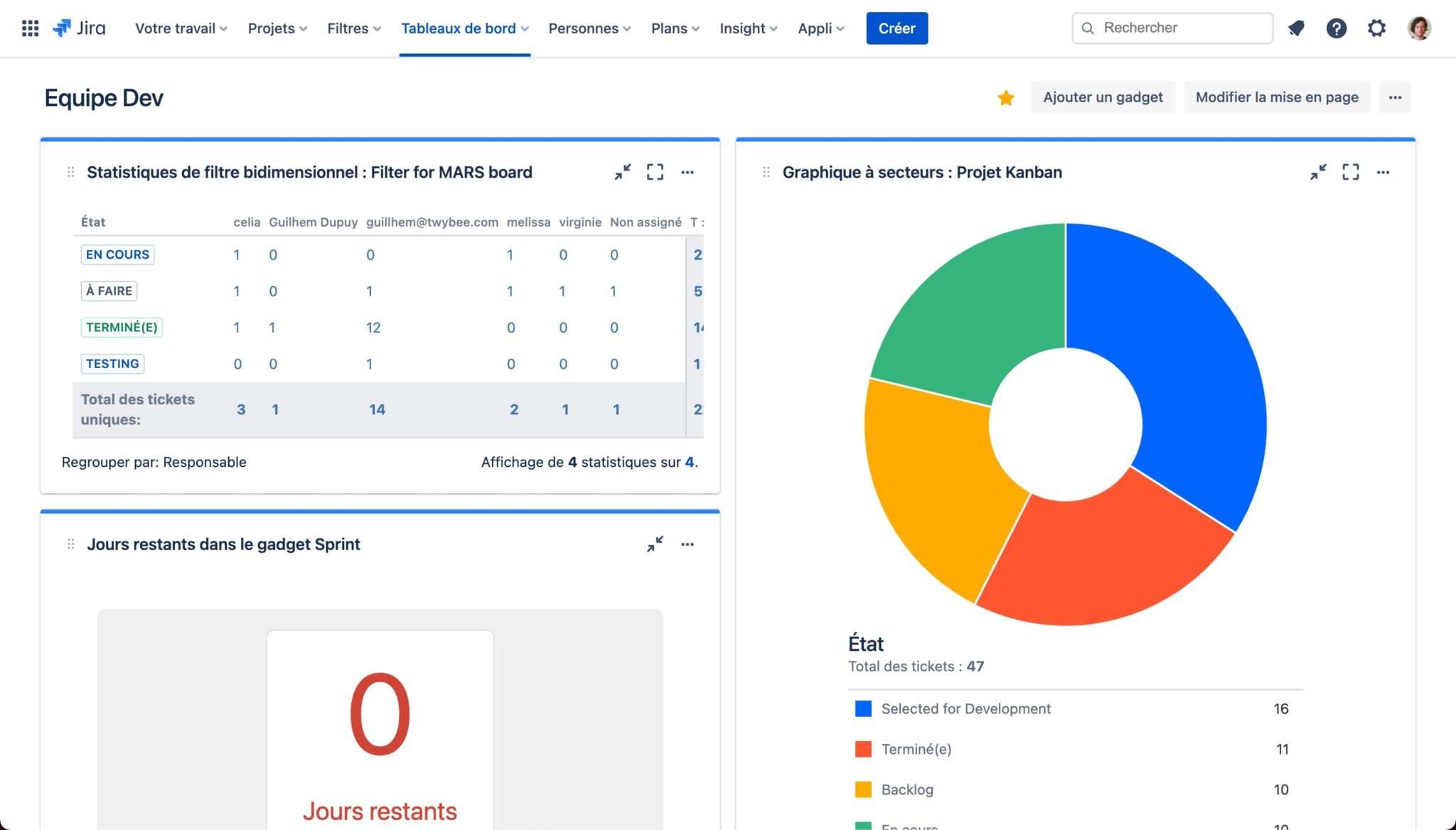
Task: Click Modifier la mise en page button
Action: (x=1277, y=97)
